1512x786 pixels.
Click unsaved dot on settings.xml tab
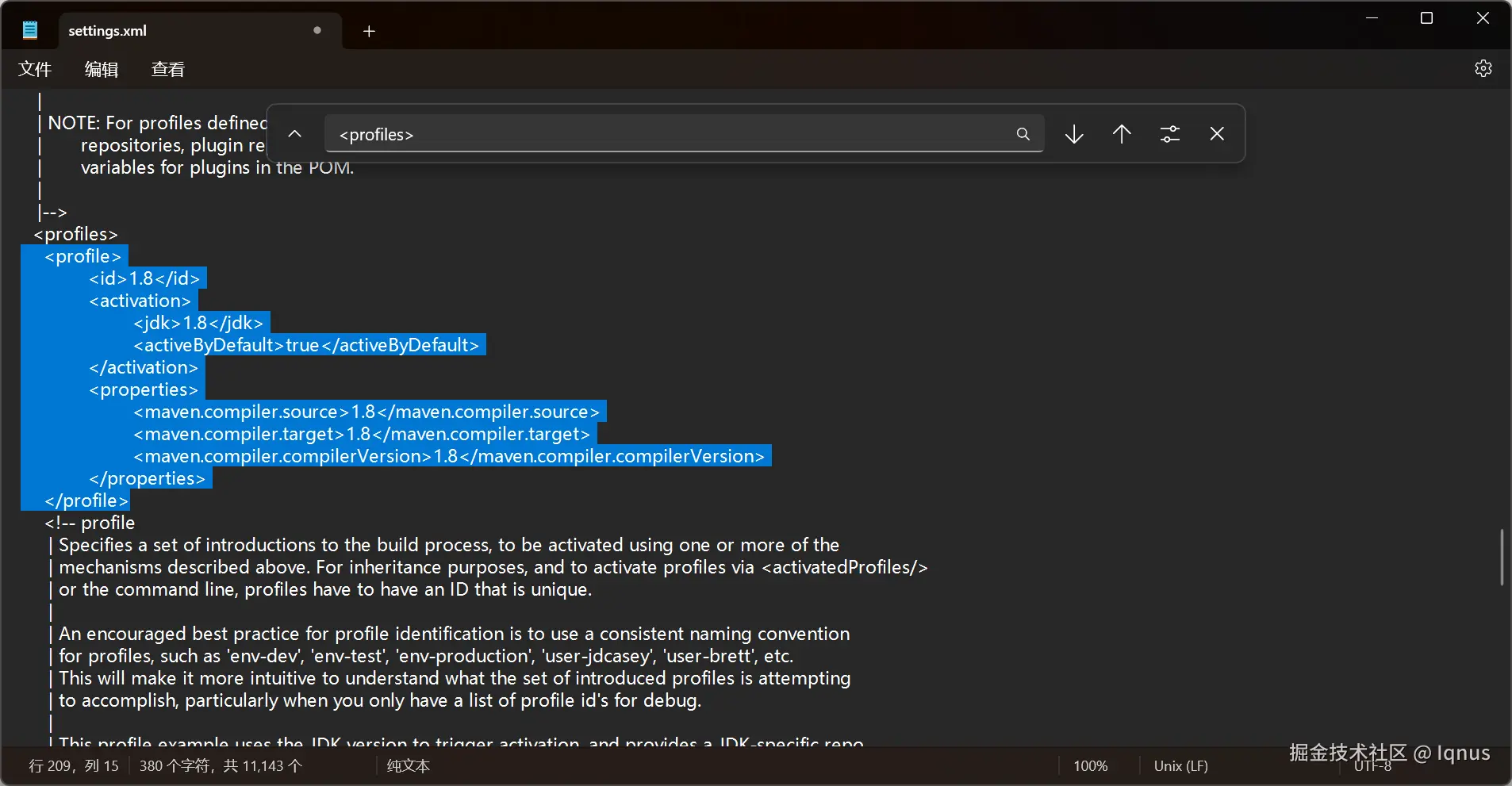(317, 30)
